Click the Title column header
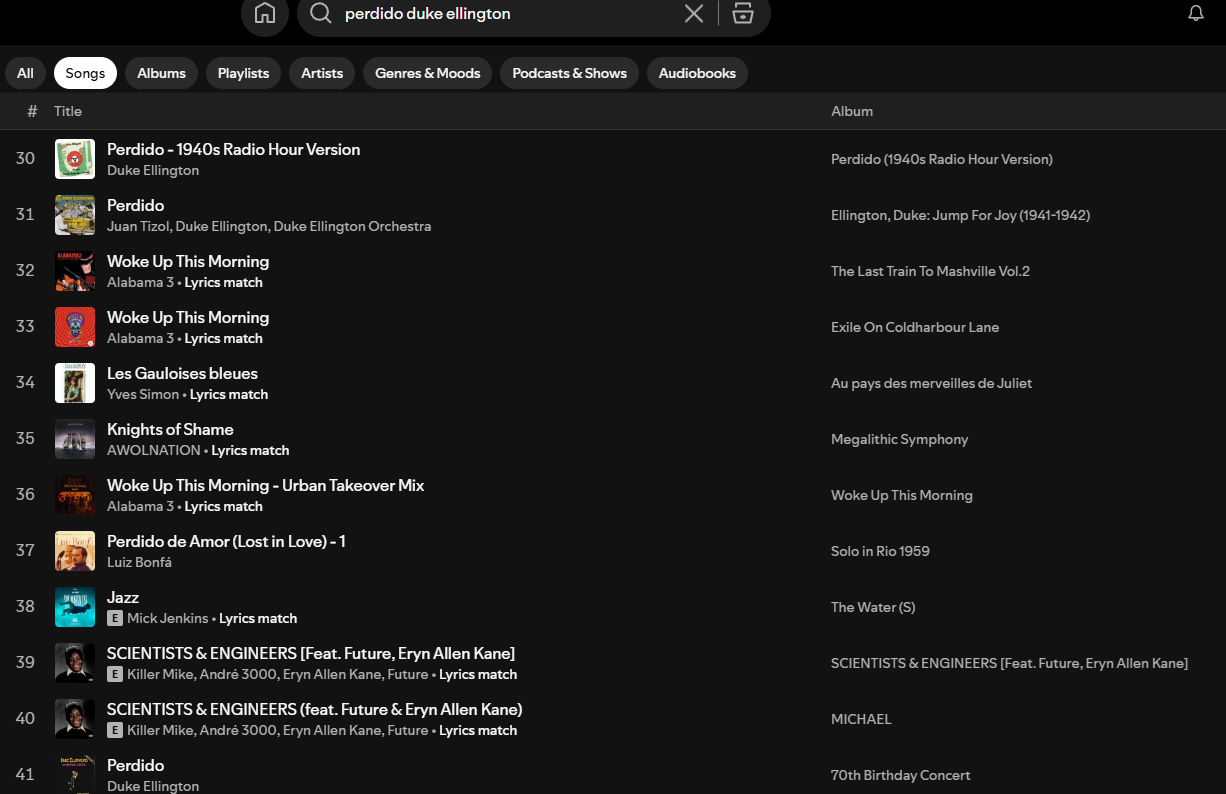1226x794 pixels. 68,111
